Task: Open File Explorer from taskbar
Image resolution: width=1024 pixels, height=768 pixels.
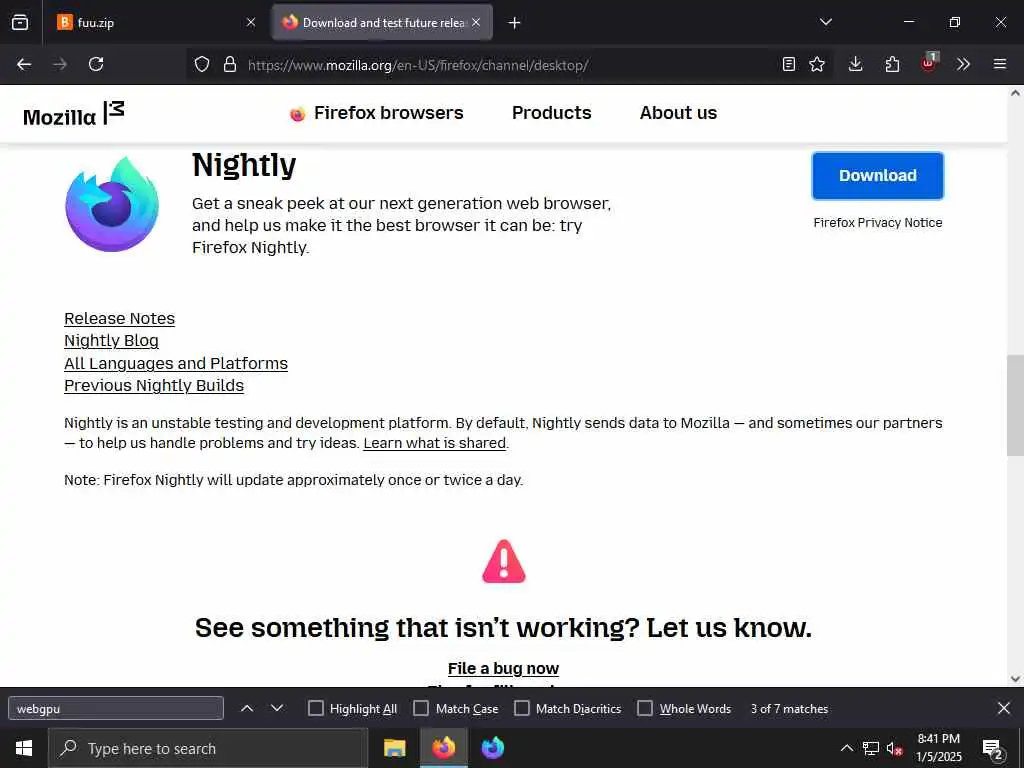Action: pos(394,748)
